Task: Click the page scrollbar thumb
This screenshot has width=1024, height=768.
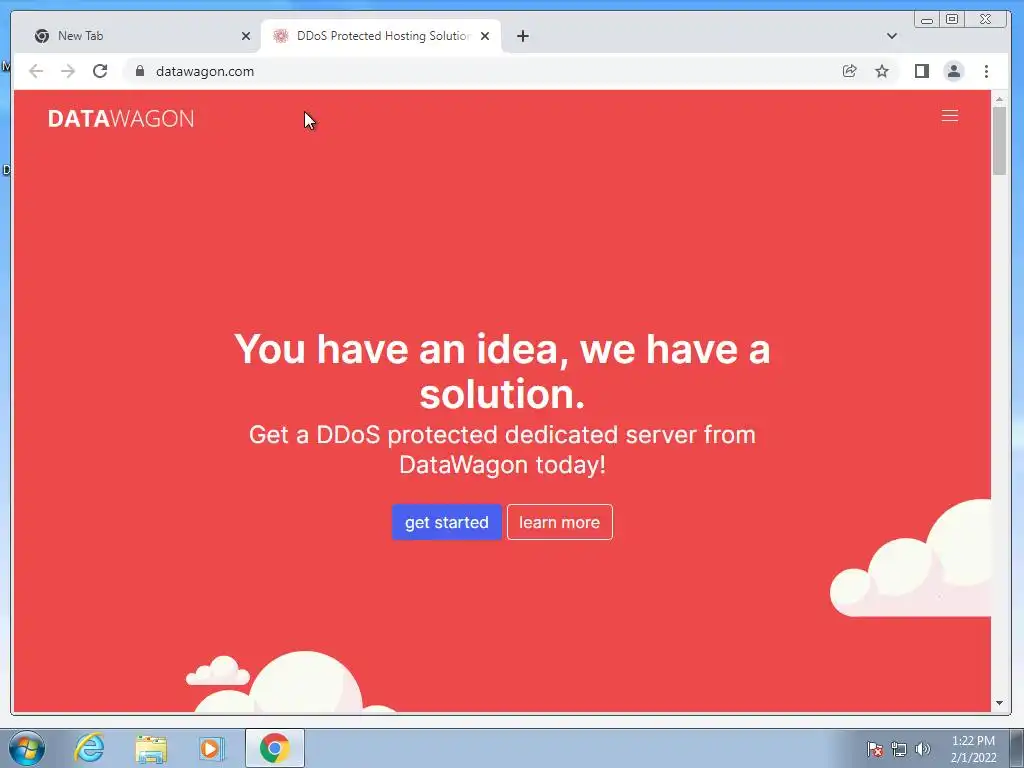Action: click(x=999, y=140)
